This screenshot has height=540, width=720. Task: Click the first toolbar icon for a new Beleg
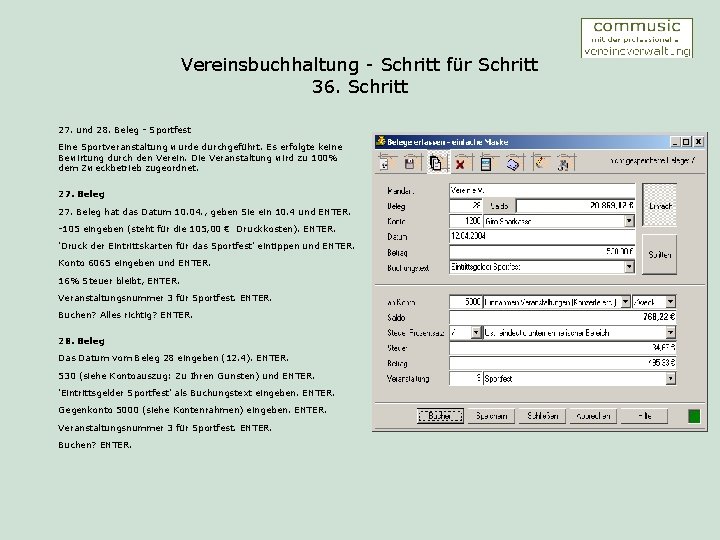[385, 163]
